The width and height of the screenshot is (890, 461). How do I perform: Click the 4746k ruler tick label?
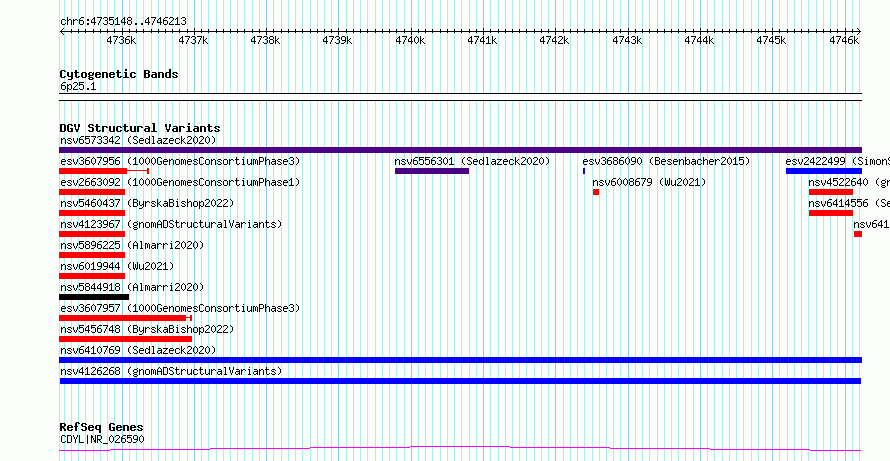coord(844,40)
